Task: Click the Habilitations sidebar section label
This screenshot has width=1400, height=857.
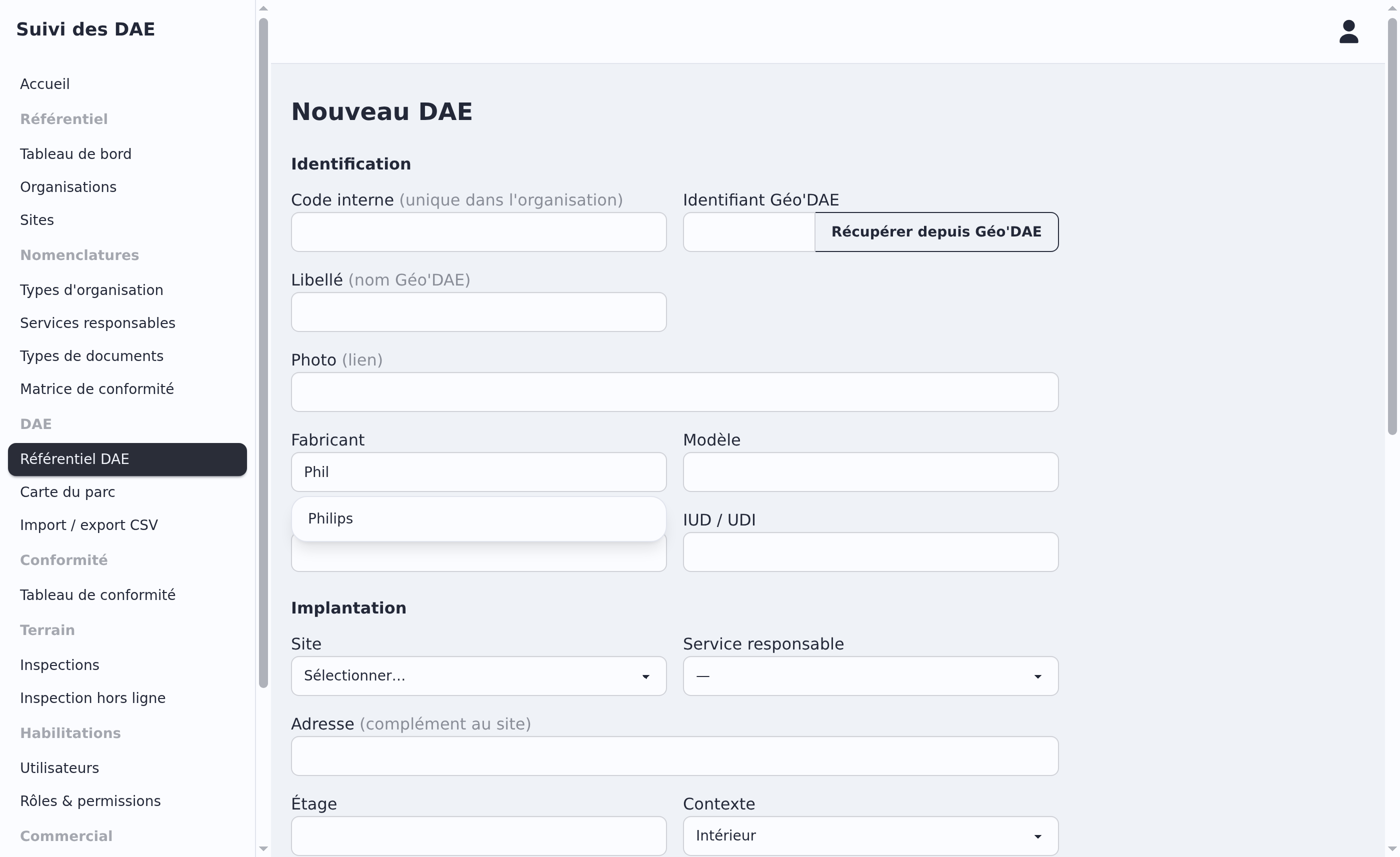Action: coord(70,733)
